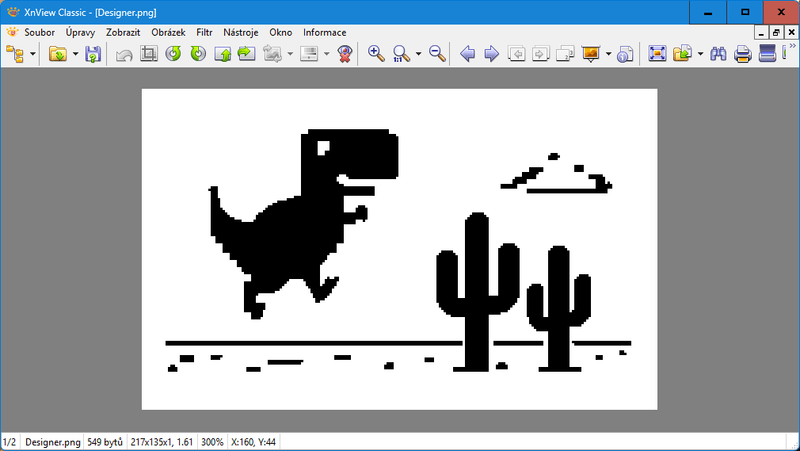The image size is (800, 451).
Task: Rotate image clockwise with the right rotate icon
Action: (198, 54)
